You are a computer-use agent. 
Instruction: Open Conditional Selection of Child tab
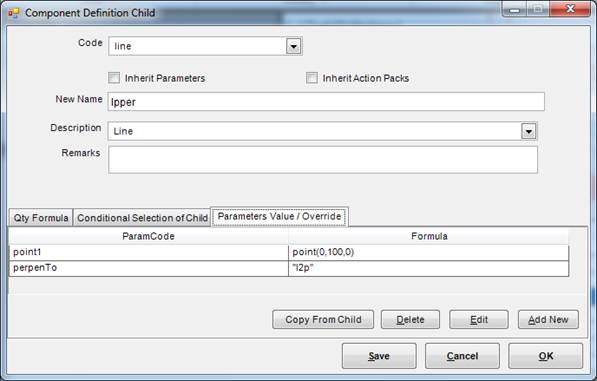click(x=142, y=218)
